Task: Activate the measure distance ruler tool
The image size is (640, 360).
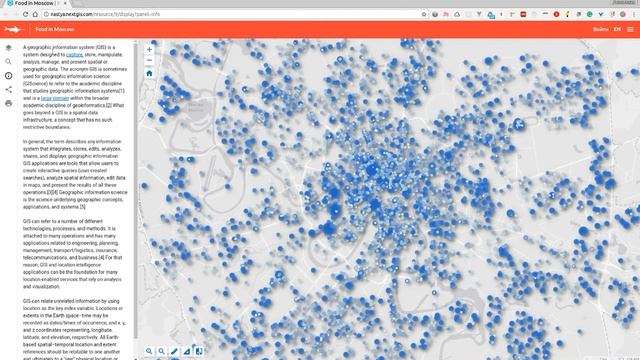Action: 174,351
